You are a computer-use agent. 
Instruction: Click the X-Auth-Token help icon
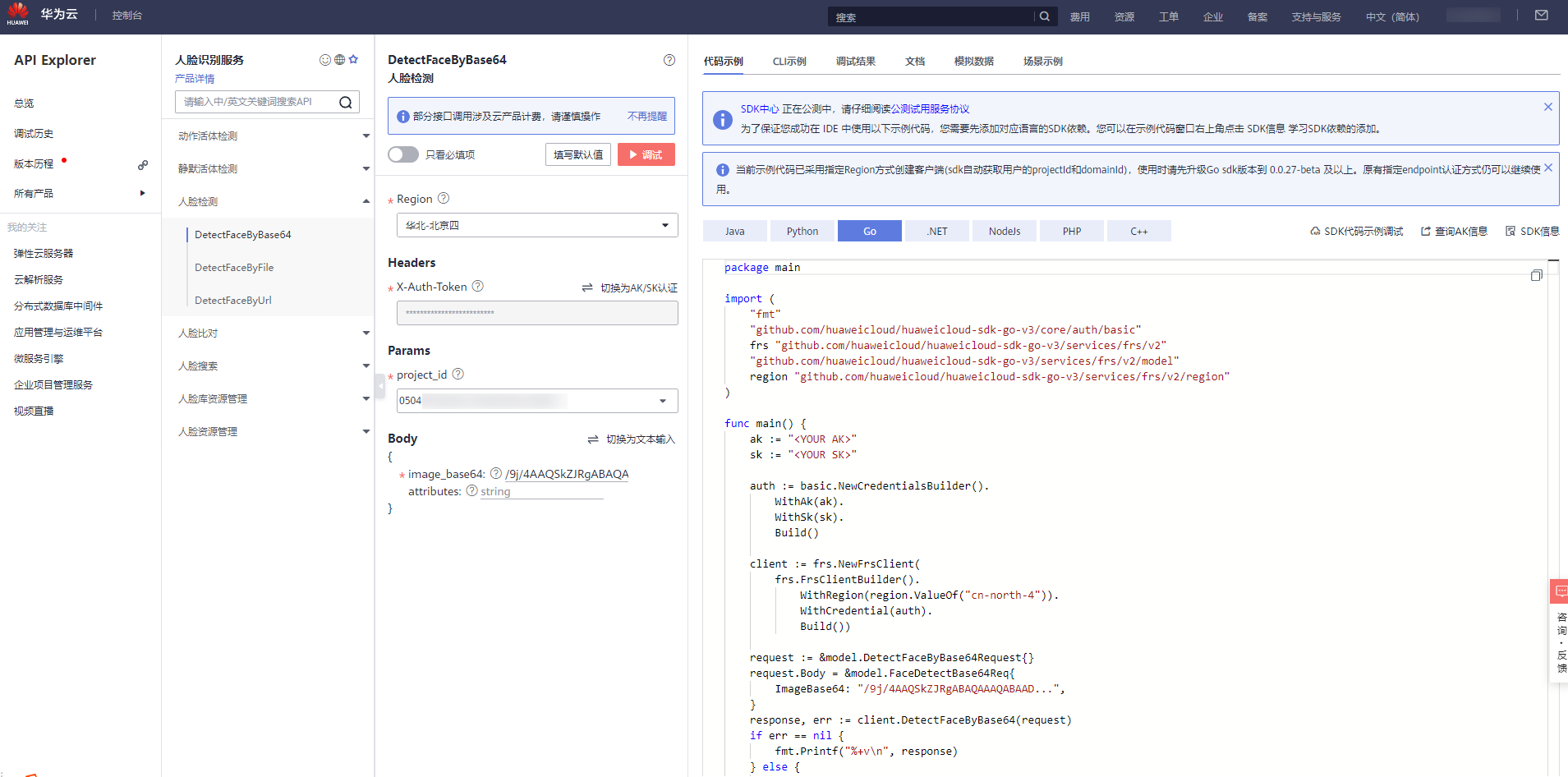click(x=478, y=286)
